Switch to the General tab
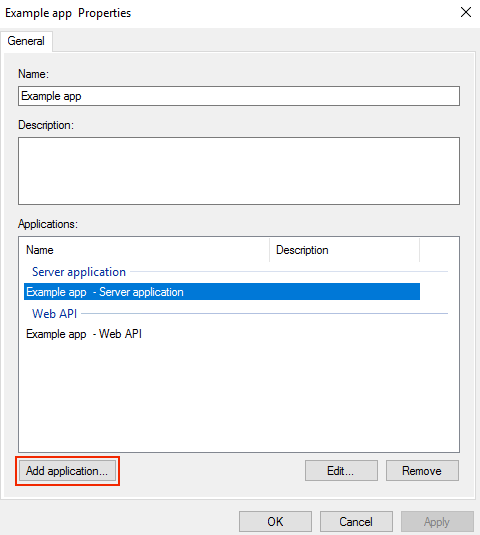480x535 pixels. click(26, 41)
